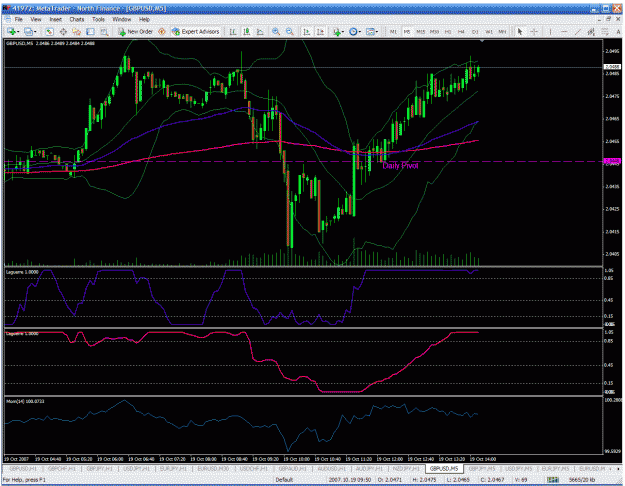Click the application icon left of File menu
The width and height of the screenshot is (625, 486).
click(x=8, y=19)
